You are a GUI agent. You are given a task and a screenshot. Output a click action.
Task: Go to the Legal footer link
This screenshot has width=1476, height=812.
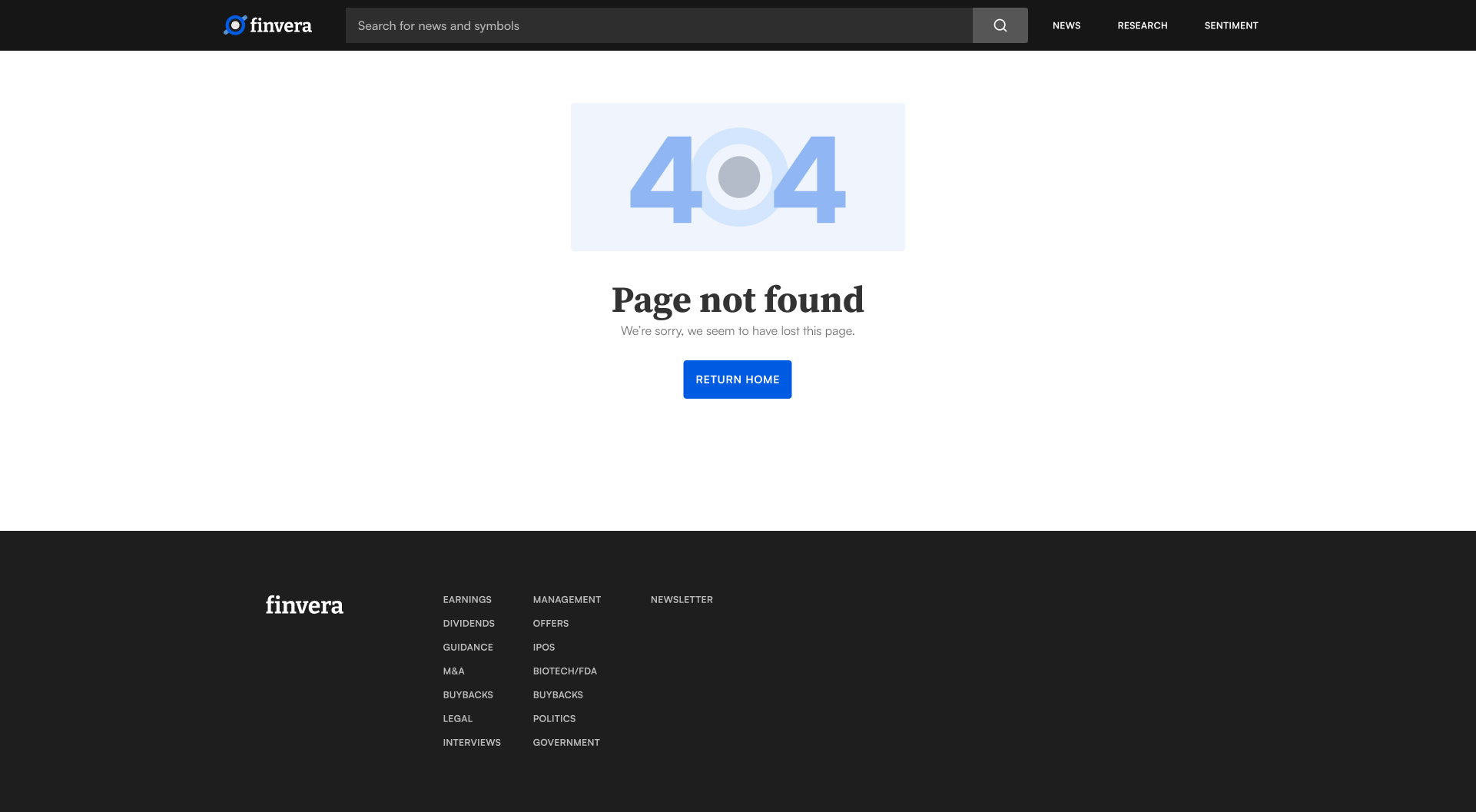point(457,718)
